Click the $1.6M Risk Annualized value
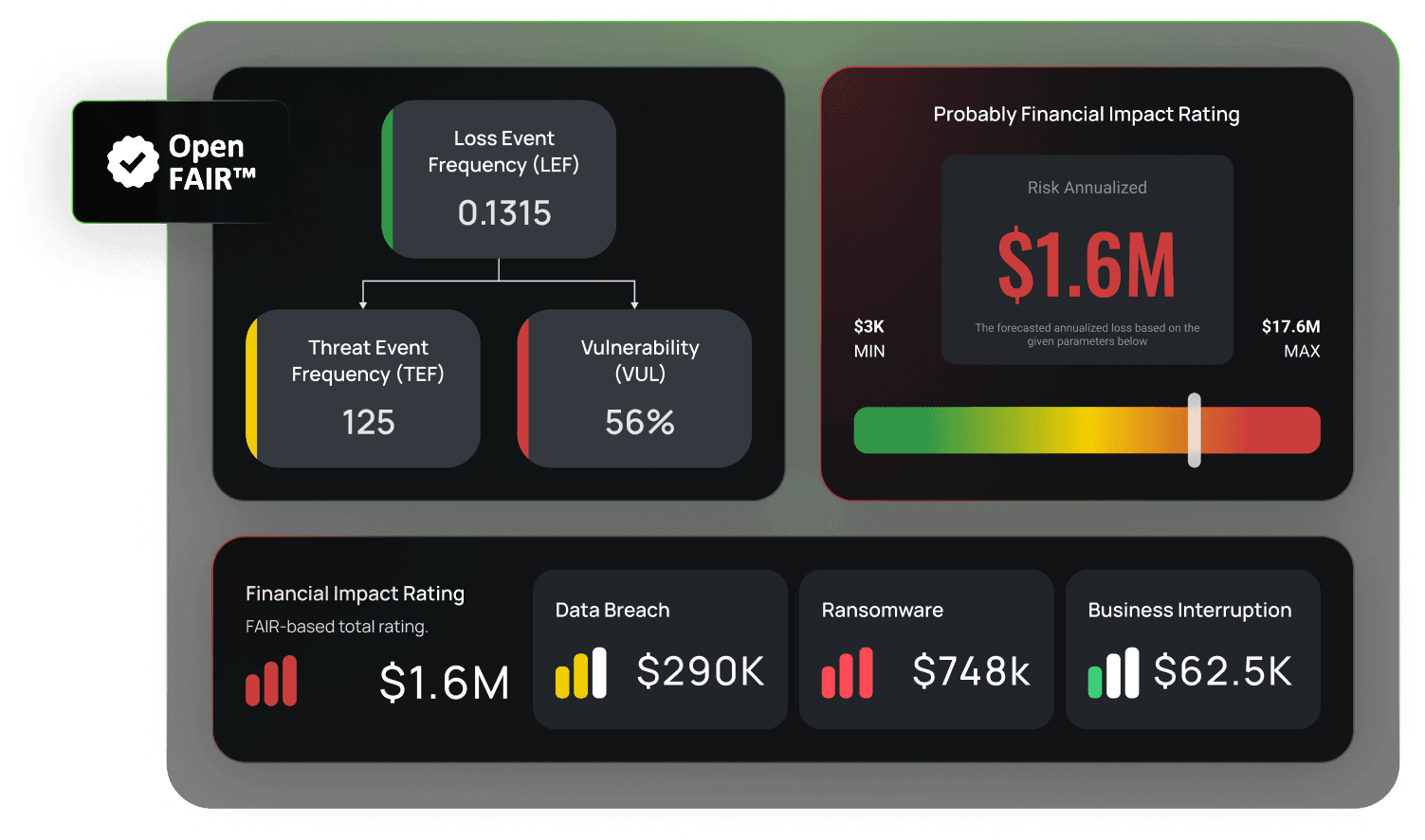Image resolution: width=1425 pixels, height=840 pixels. click(x=1087, y=265)
